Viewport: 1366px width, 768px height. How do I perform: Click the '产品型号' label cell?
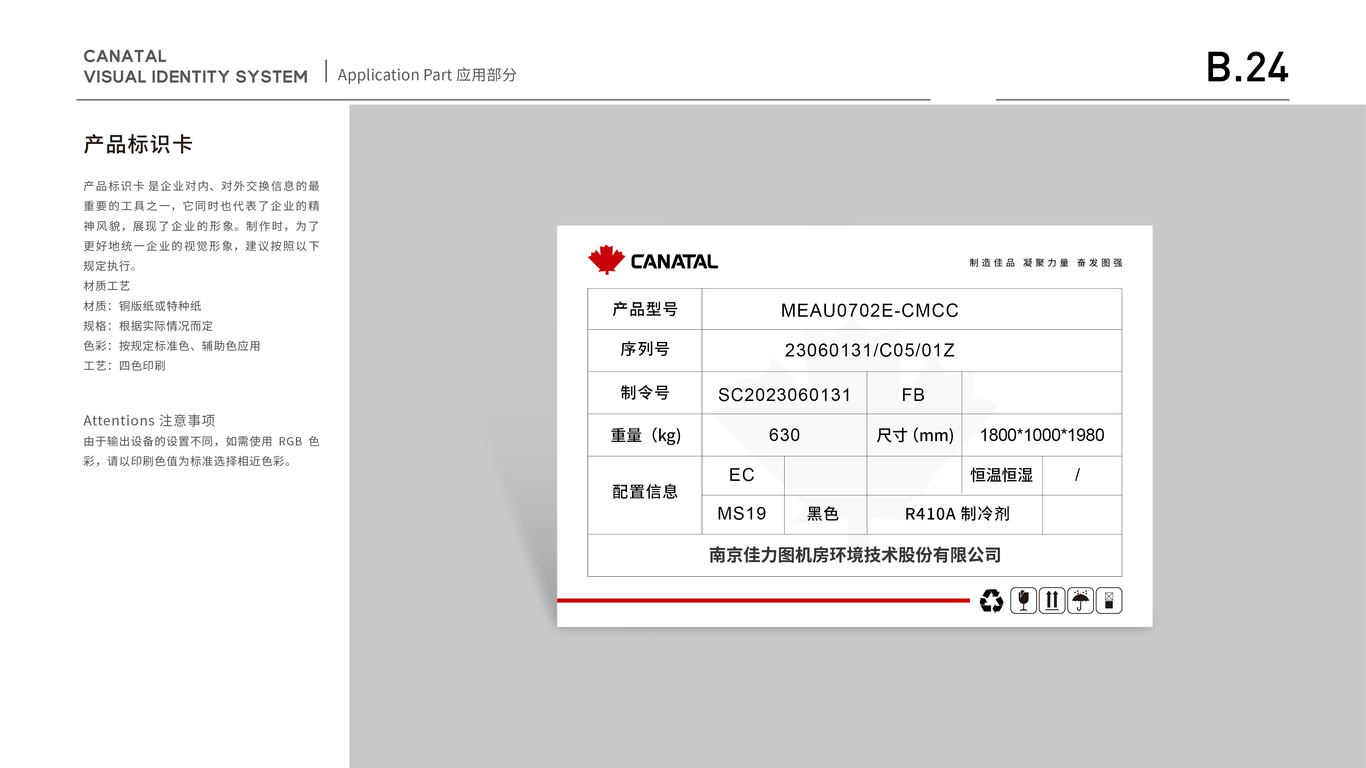pos(645,309)
